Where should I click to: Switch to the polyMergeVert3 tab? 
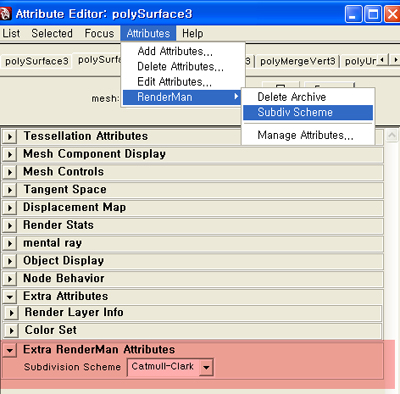(297, 61)
